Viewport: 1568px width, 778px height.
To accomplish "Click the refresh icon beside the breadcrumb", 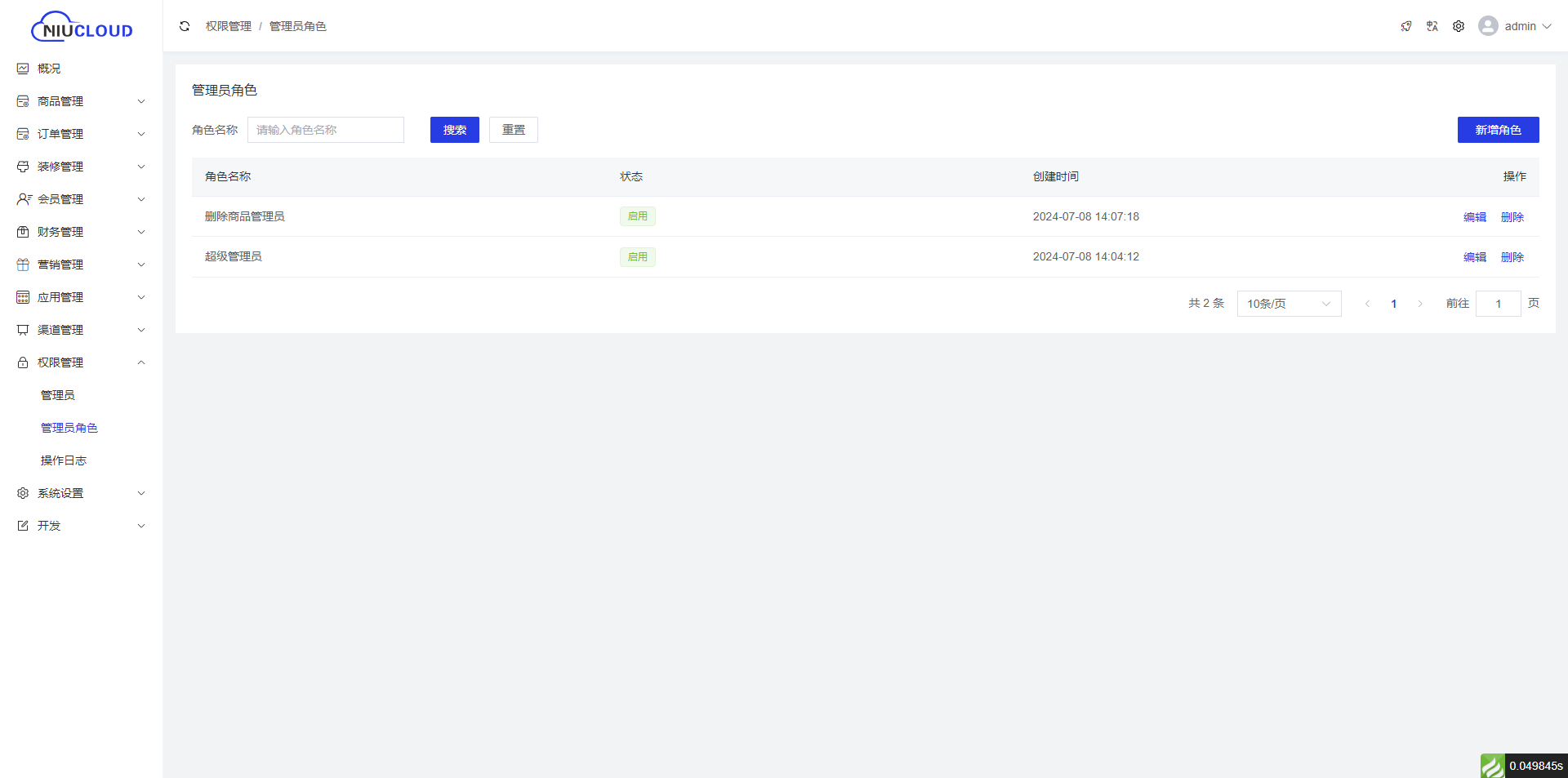I will (185, 26).
